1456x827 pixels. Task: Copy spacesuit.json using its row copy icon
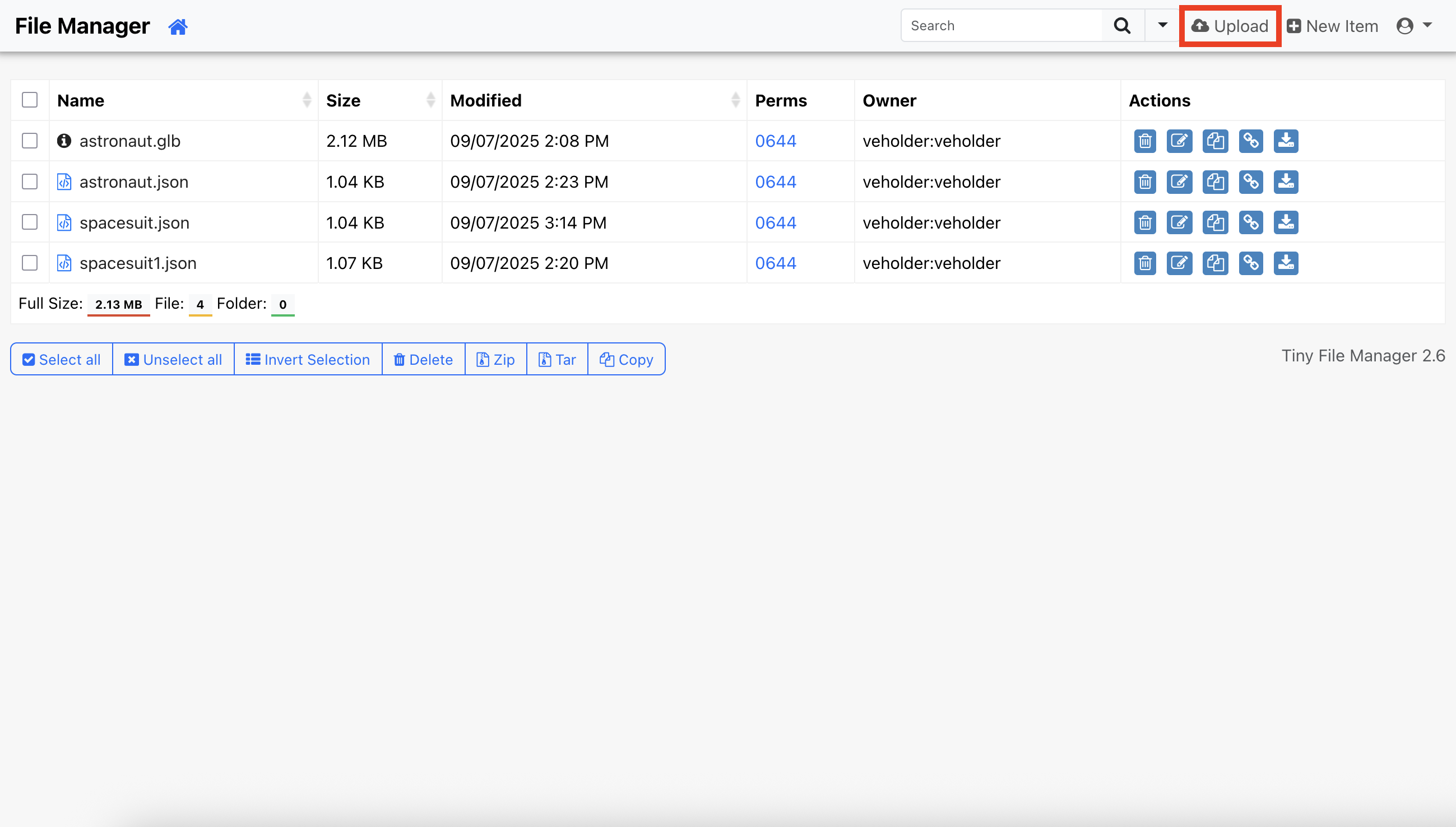coord(1215,222)
